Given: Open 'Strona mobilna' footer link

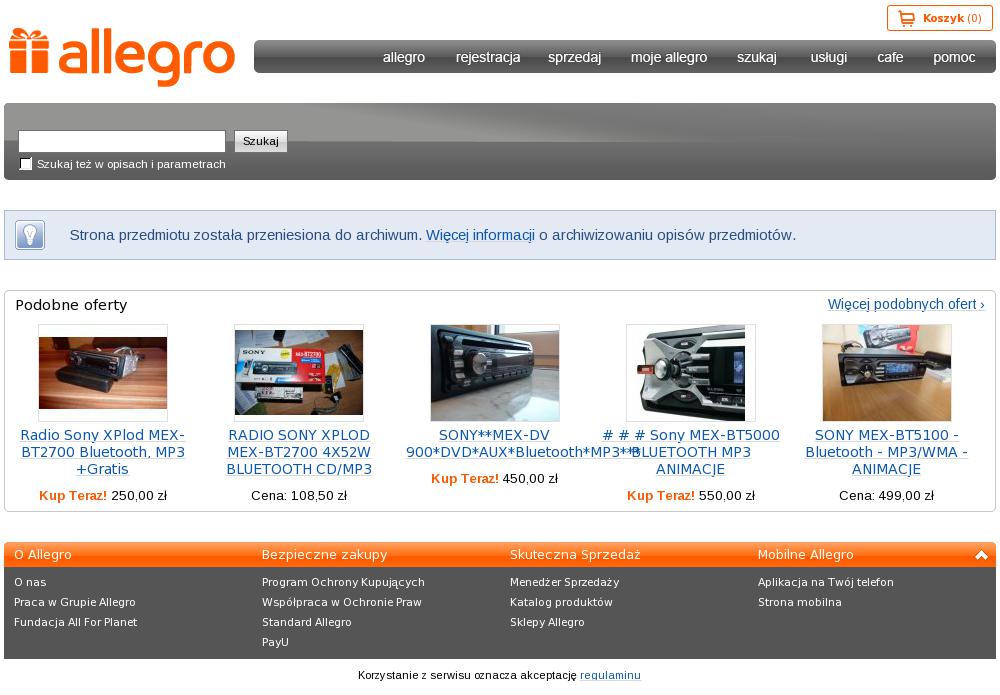Looking at the screenshot, I should pyautogui.click(x=800, y=602).
